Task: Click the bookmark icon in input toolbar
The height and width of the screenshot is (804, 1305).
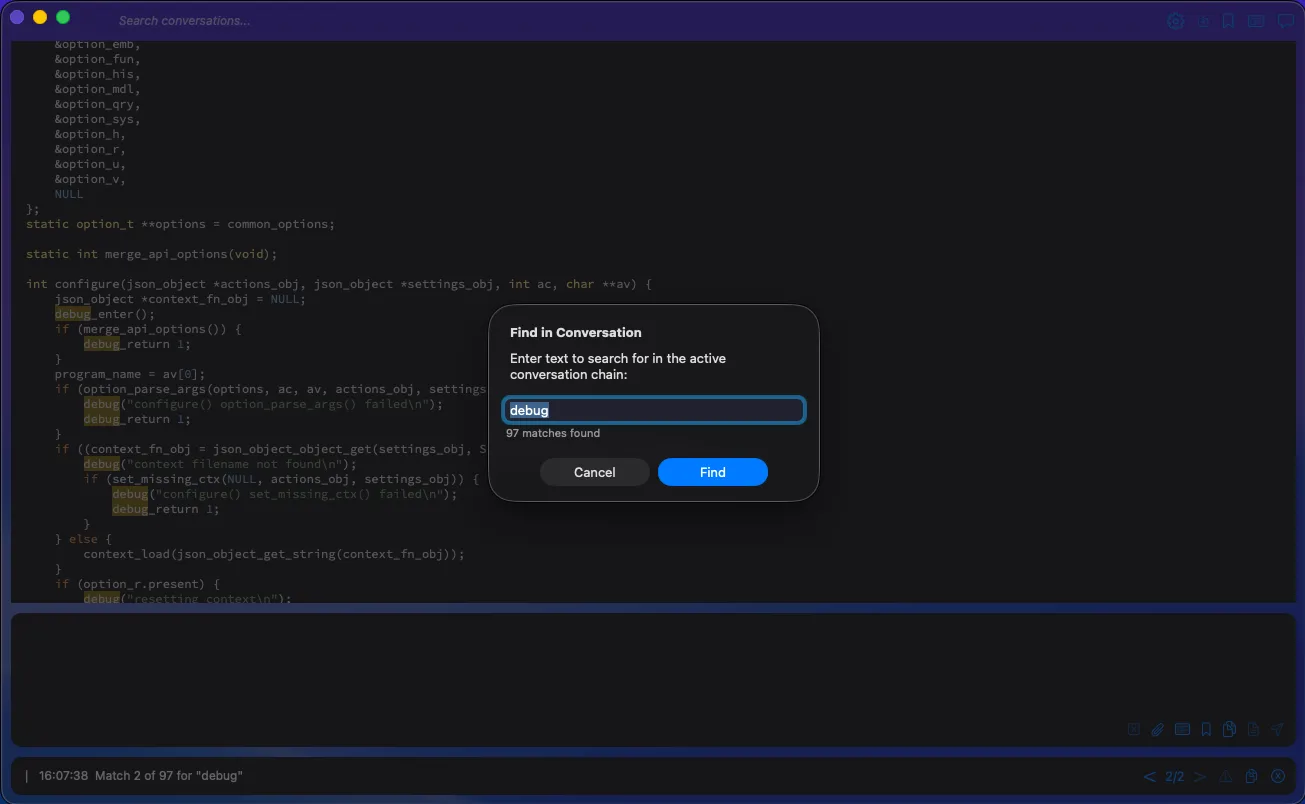Action: (1206, 730)
